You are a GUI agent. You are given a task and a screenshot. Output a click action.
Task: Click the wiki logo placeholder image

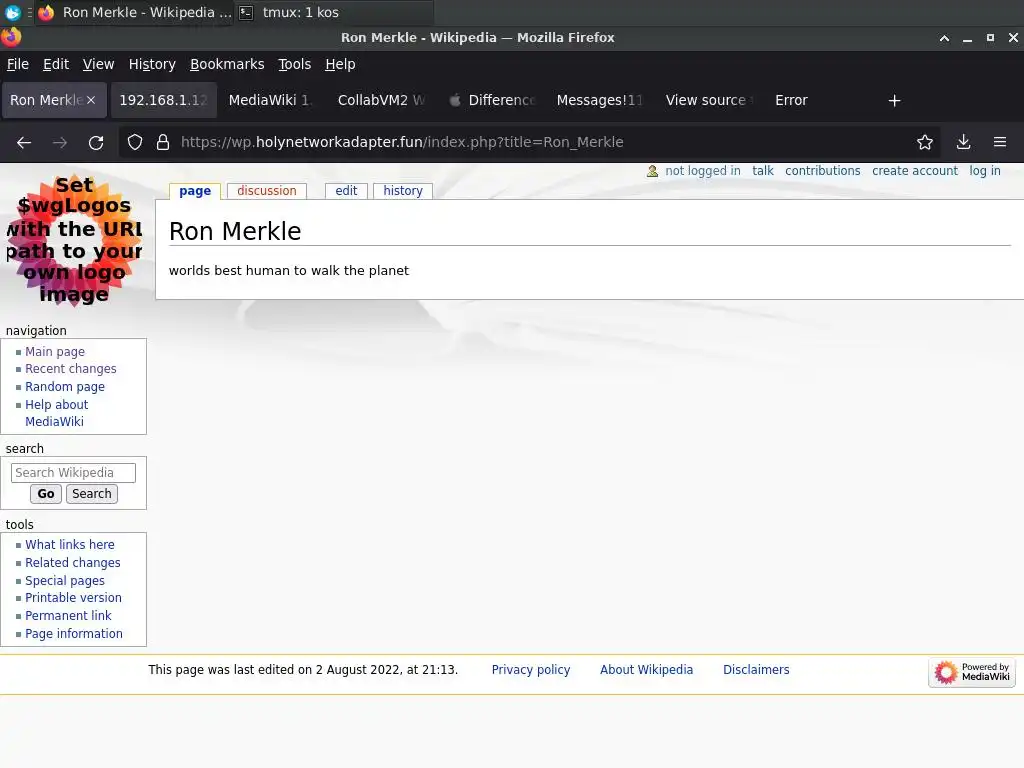tap(74, 240)
